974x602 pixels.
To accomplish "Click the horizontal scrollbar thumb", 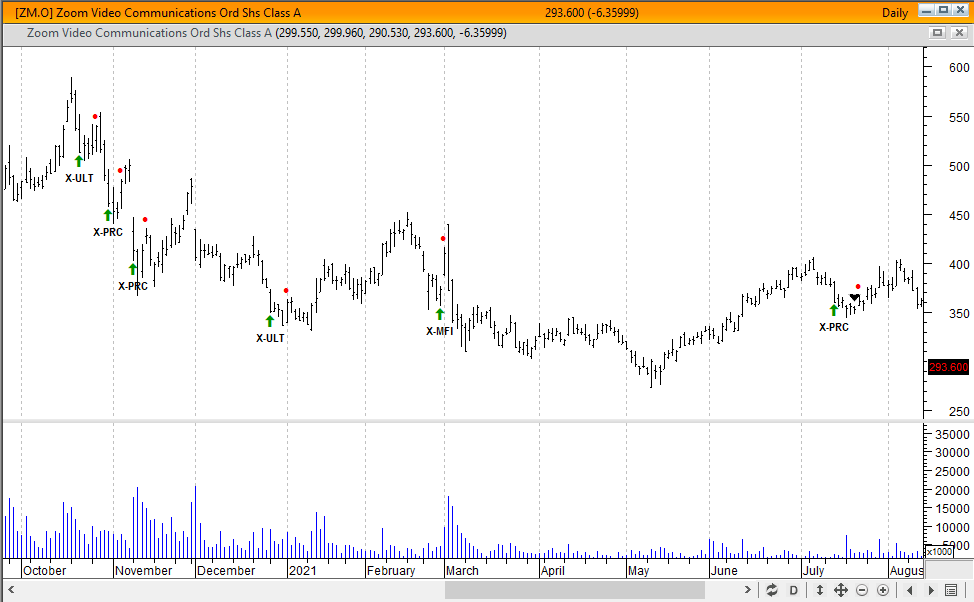I will (575, 590).
